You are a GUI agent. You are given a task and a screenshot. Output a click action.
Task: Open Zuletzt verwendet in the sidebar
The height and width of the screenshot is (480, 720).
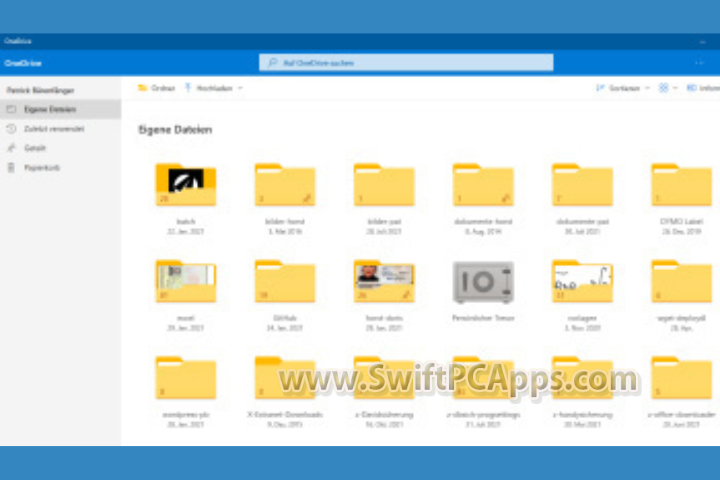tap(60, 129)
